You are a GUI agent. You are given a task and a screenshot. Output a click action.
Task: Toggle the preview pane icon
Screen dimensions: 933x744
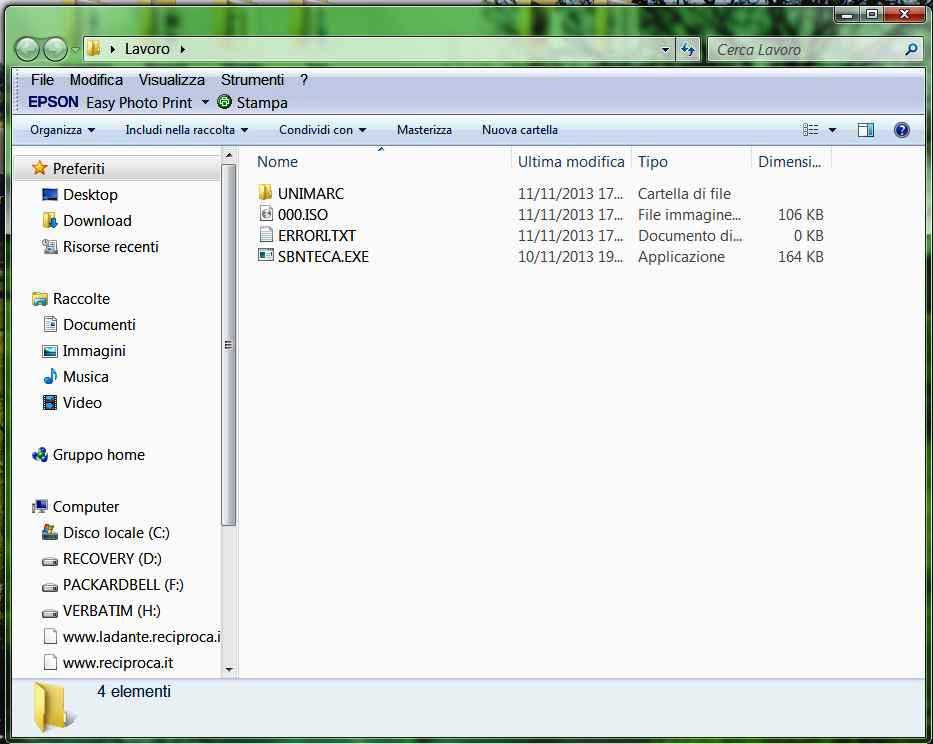(866, 130)
